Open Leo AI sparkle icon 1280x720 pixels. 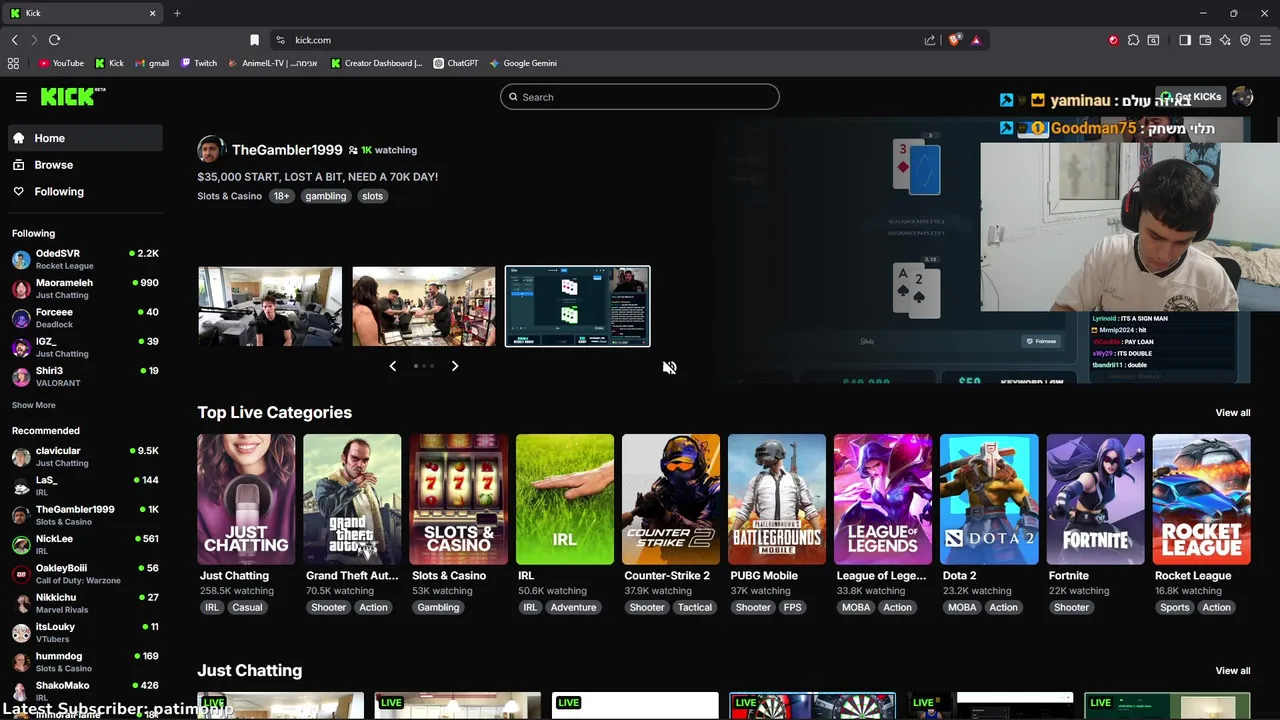1225,40
